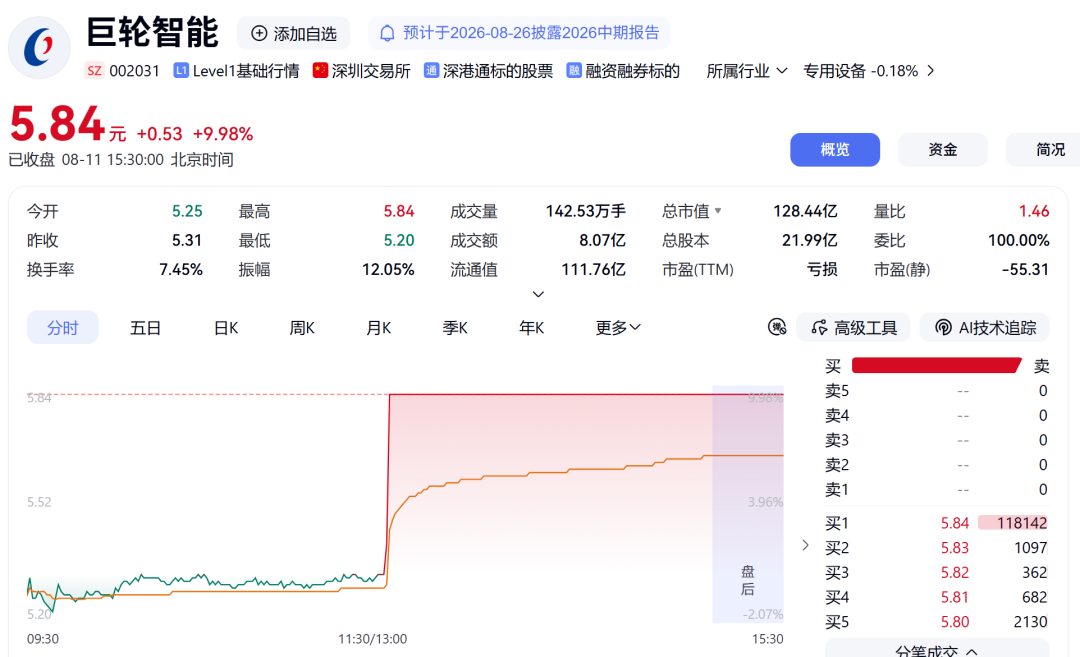Image resolution: width=1080 pixels, height=657 pixels.
Task: Click the China flag exchange icon
Action: [320, 70]
